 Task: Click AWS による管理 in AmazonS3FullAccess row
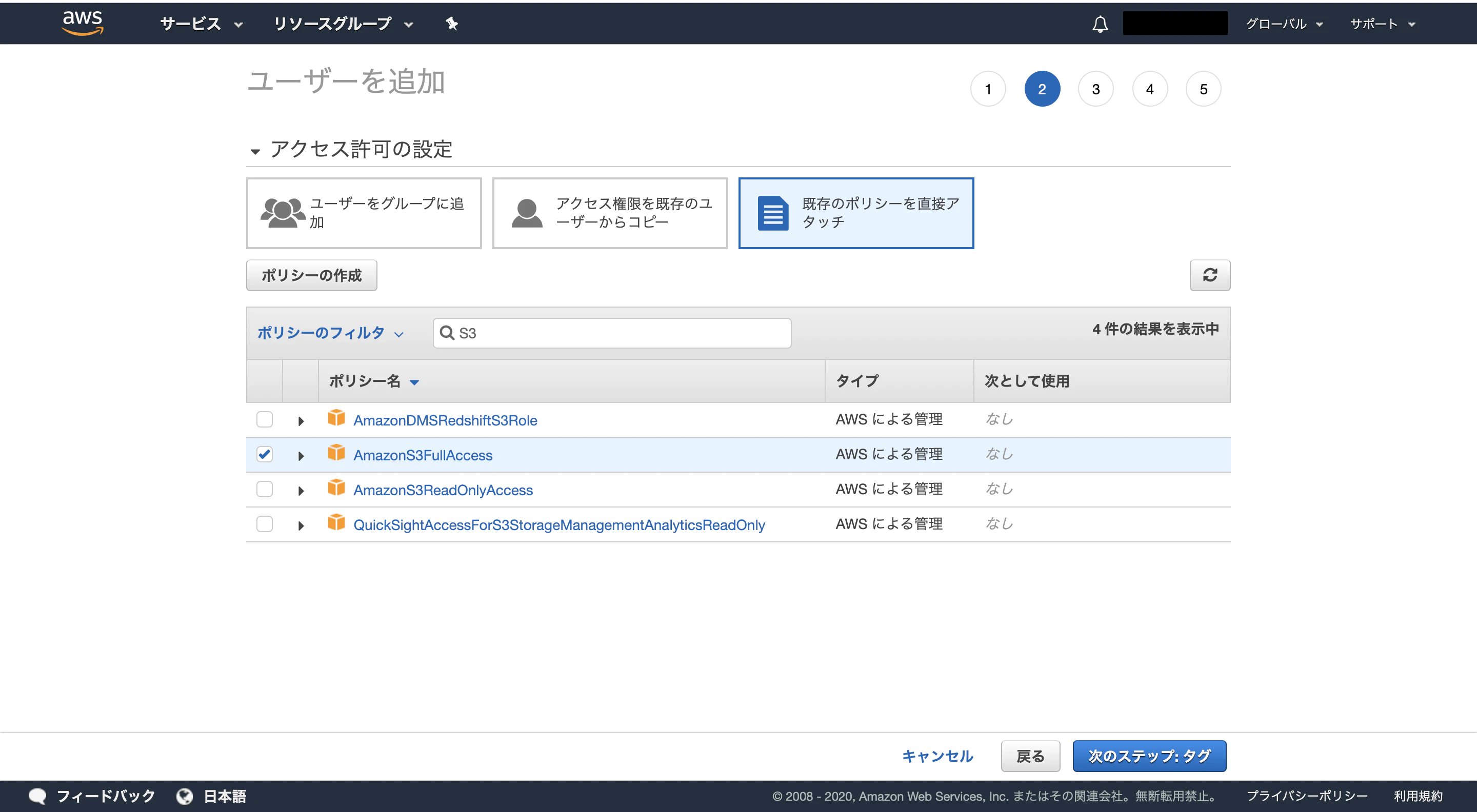point(889,454)
